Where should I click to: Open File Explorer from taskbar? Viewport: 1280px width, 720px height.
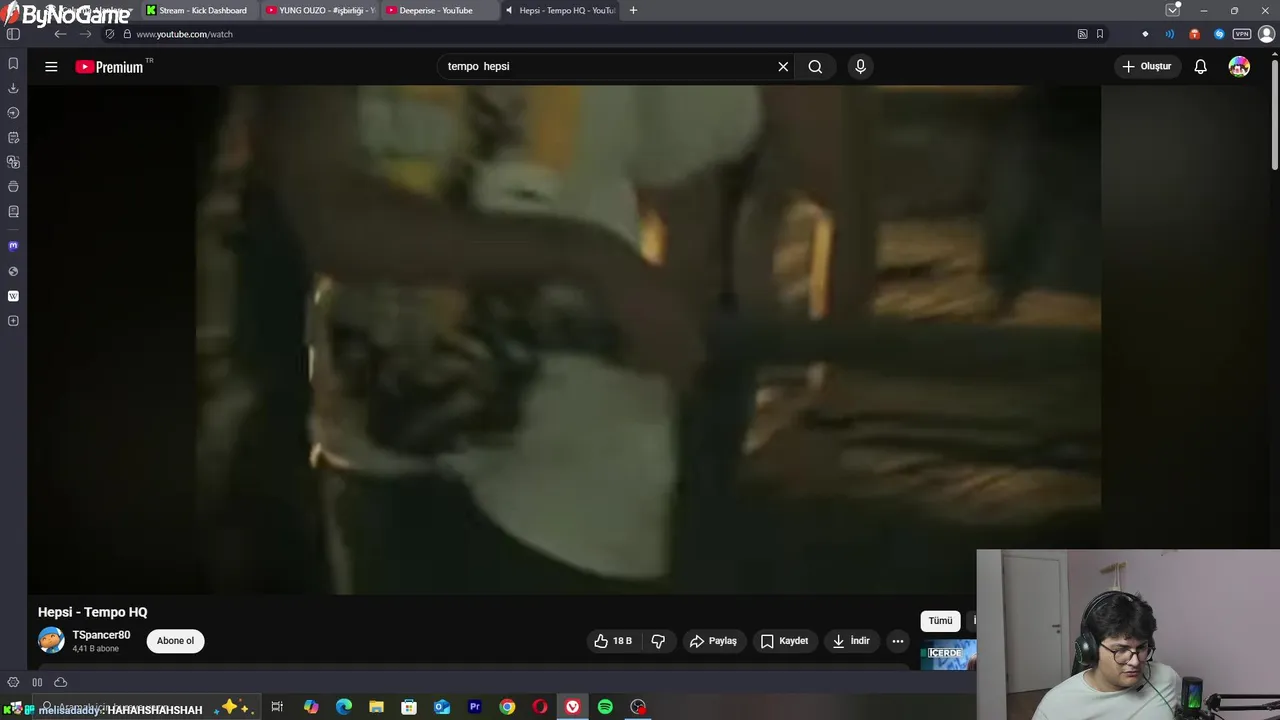376,707
